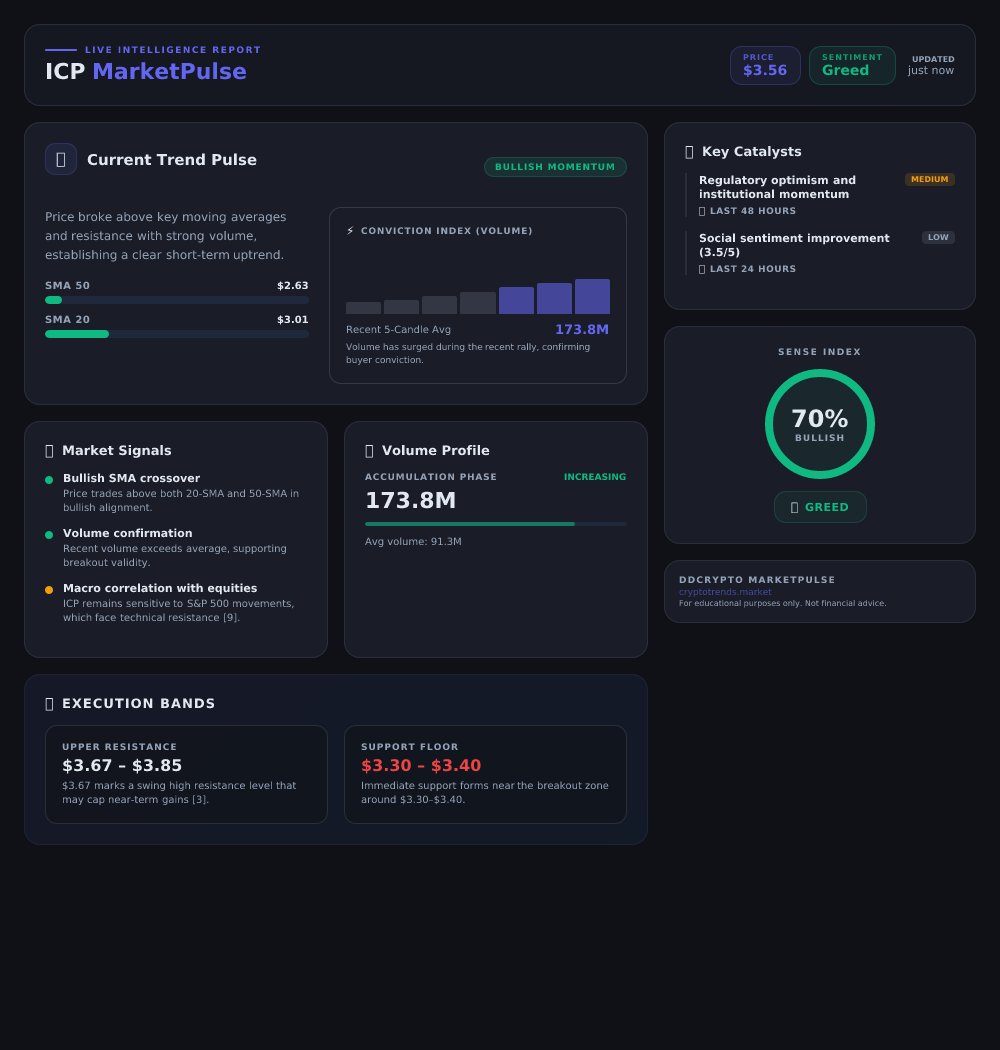1000x1050 pixels.
Task: Click the clock icon beside Last 24 Hours
Action: [702, 269]
